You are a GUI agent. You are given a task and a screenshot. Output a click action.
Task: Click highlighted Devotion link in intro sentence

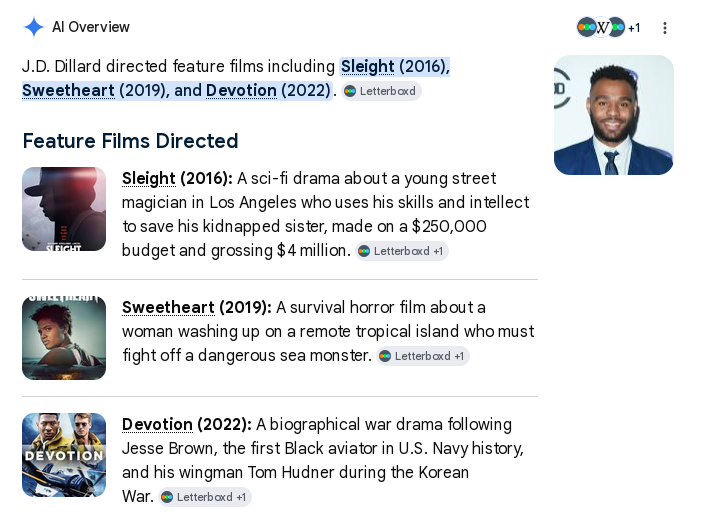241,91
